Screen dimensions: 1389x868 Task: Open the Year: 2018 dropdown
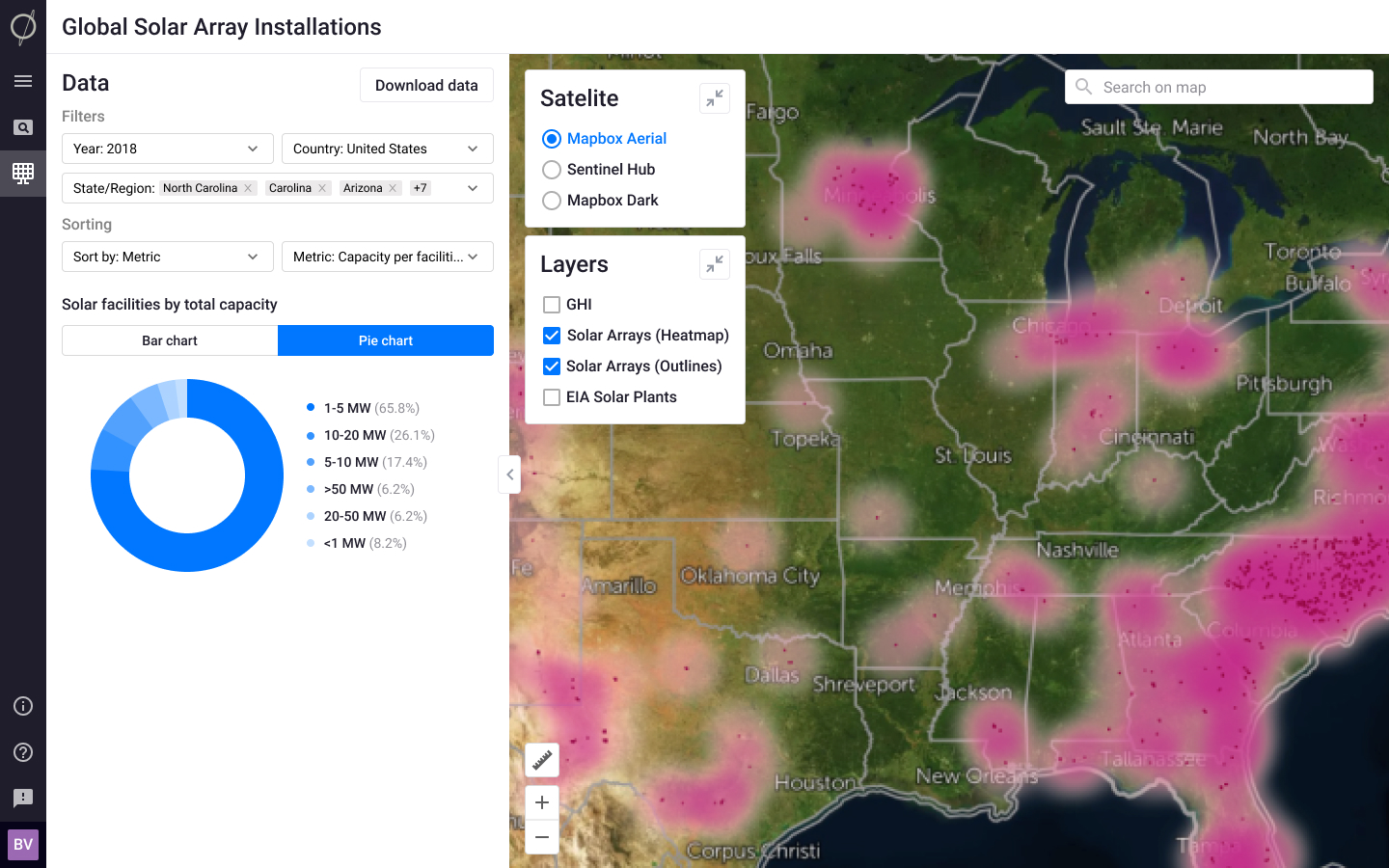[x=168, y=149]
